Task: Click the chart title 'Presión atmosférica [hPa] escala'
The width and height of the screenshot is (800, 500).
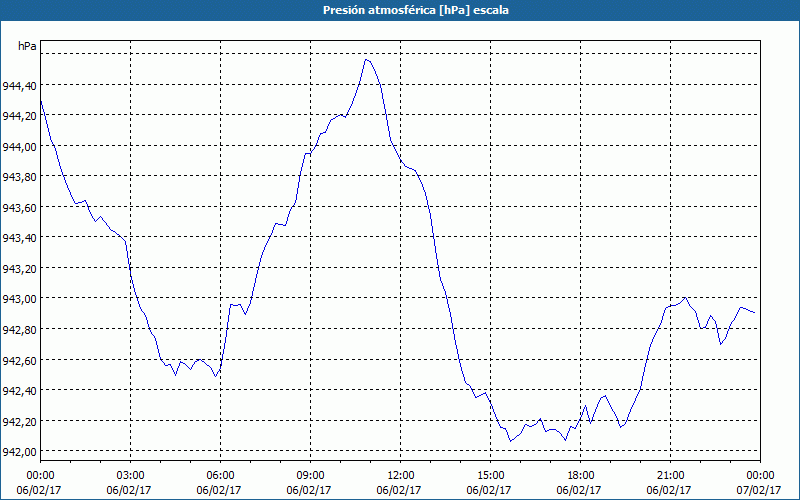Action: tap(415, 10)
